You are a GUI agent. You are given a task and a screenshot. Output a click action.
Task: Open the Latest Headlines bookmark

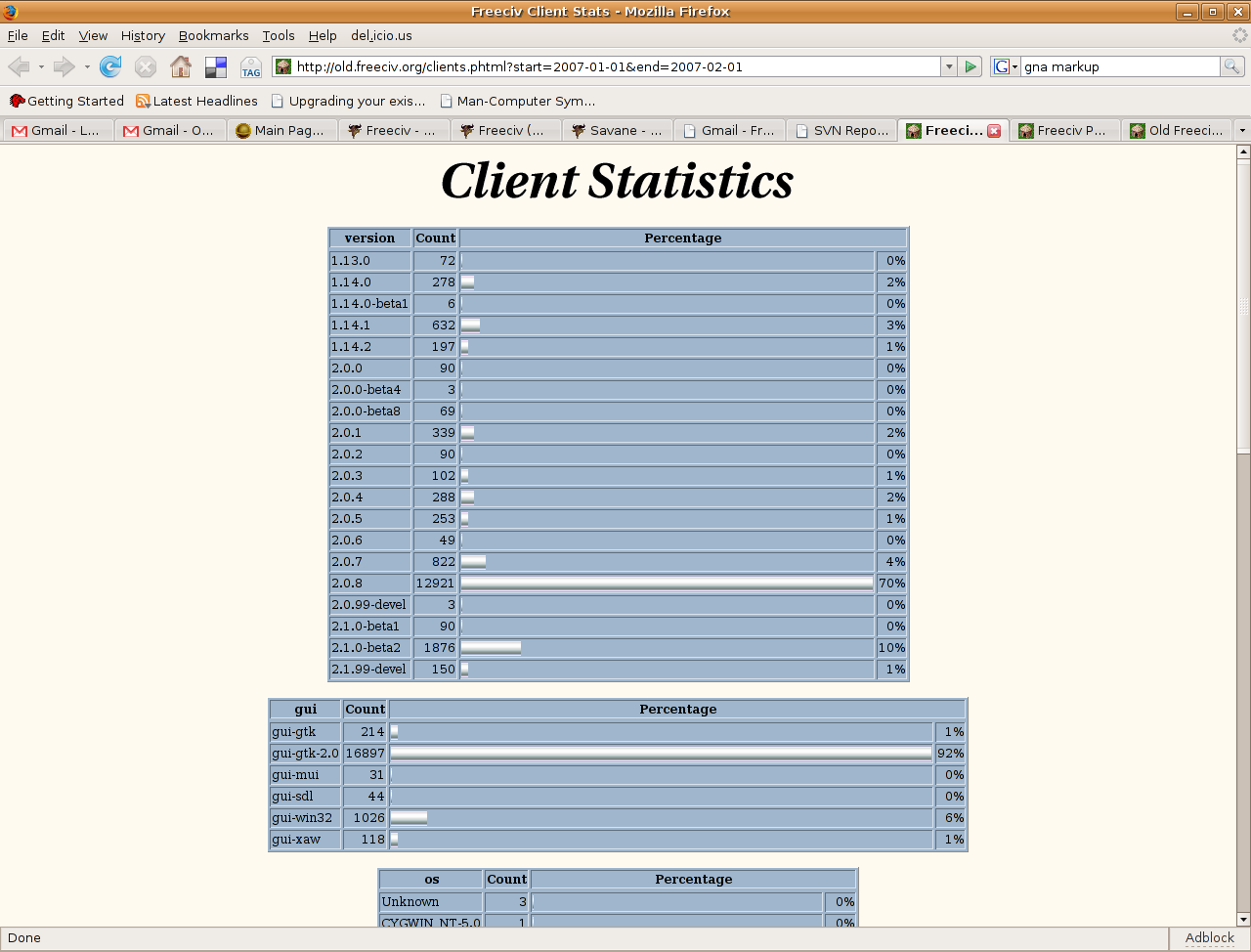[x=196, y=101]
